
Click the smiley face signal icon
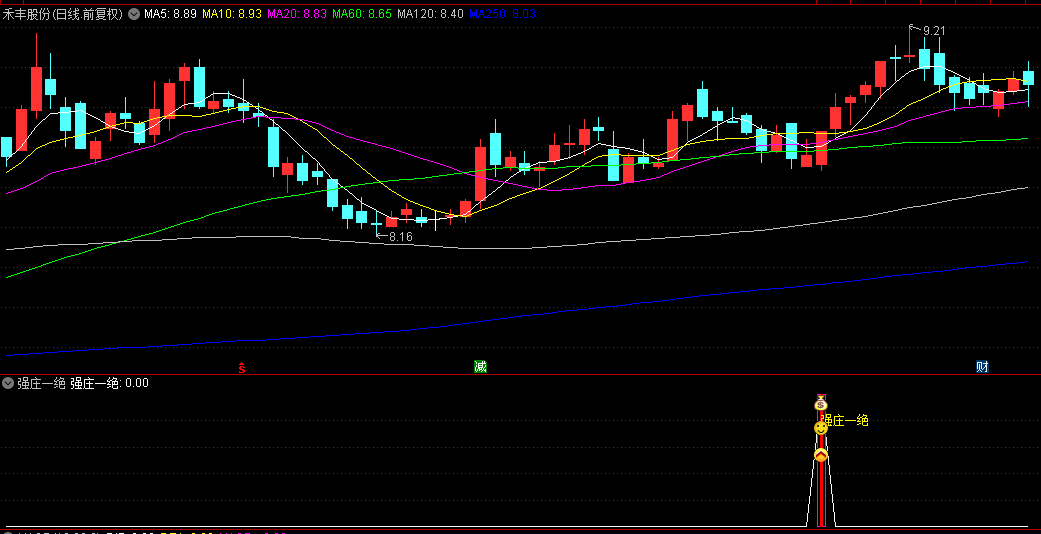[x=821, y=428]
